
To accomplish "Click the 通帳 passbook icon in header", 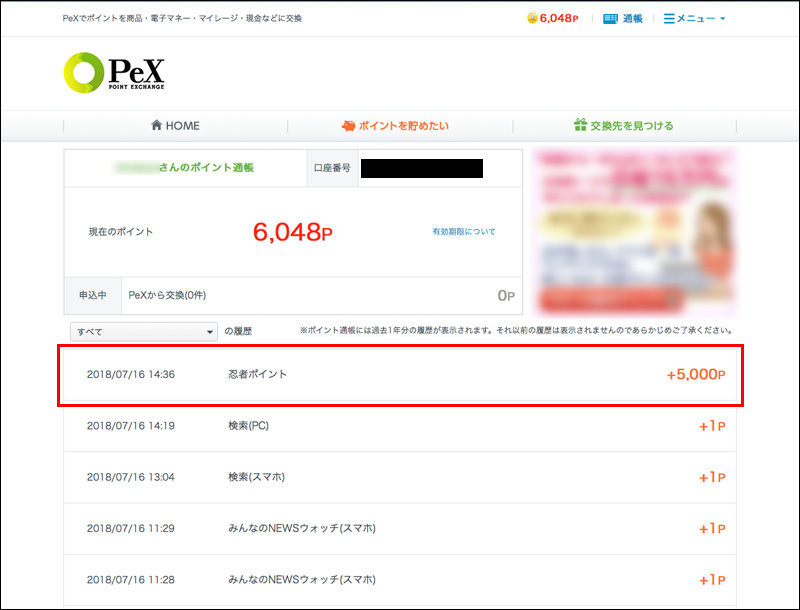I will tap(610, 19).
